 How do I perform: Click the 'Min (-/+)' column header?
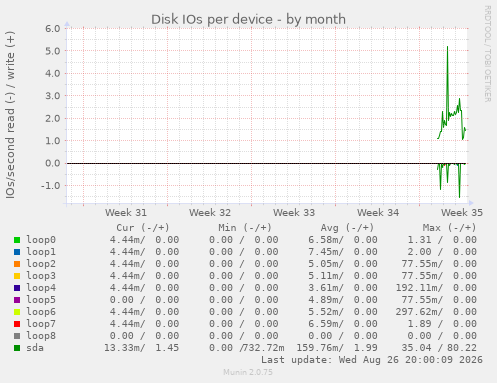click(245, 228)
